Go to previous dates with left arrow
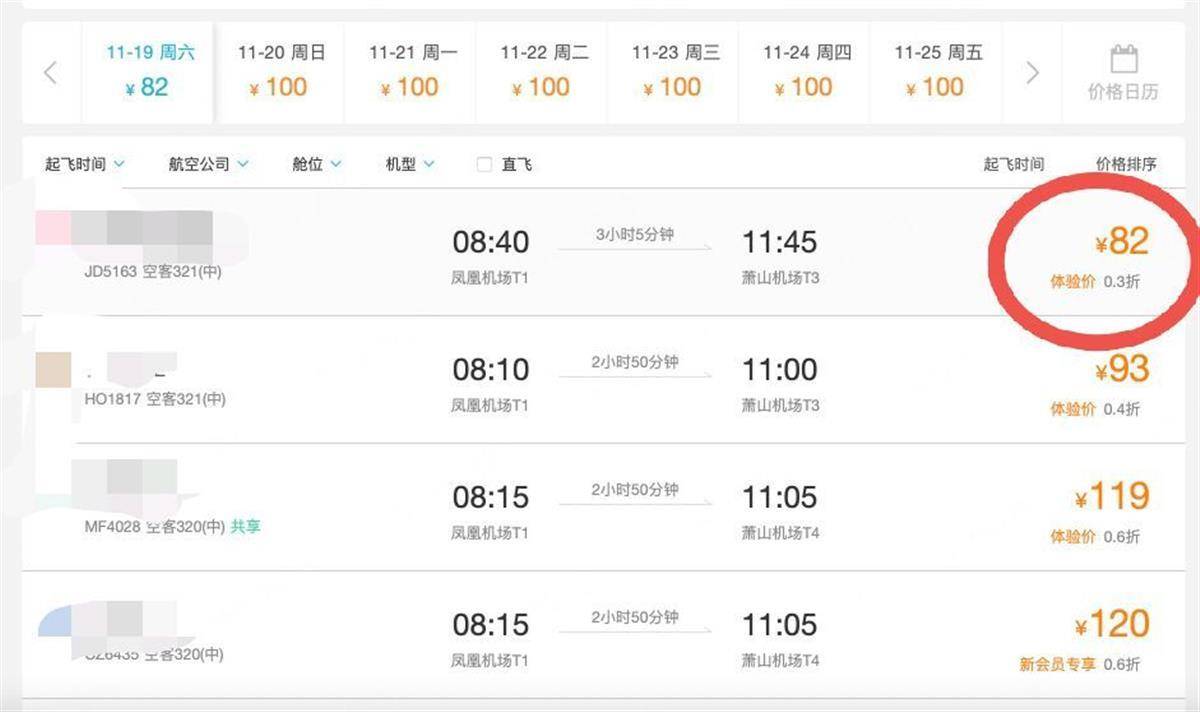 (x=51, y=73)
